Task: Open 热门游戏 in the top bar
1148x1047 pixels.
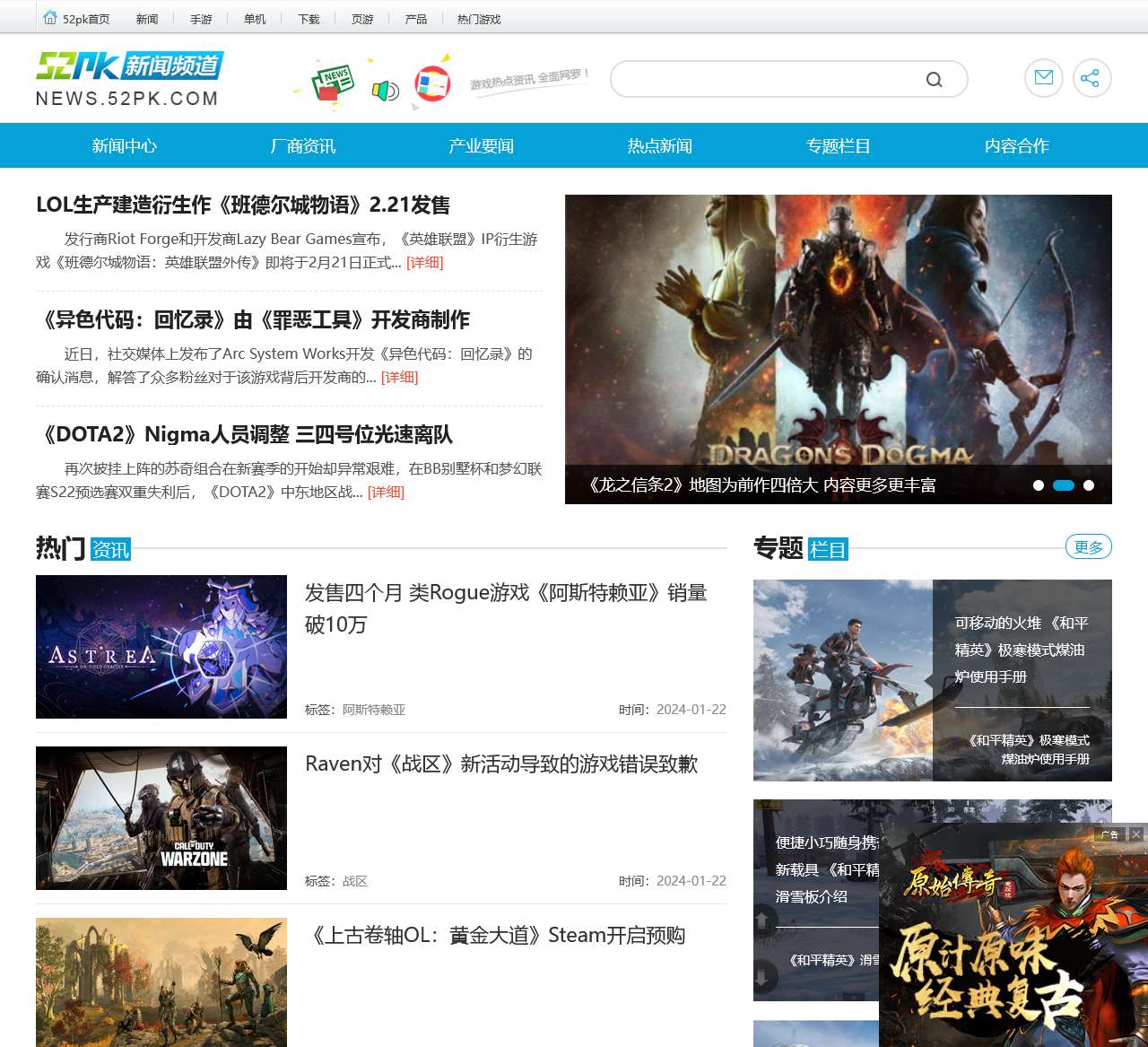Action: [479, 19]
